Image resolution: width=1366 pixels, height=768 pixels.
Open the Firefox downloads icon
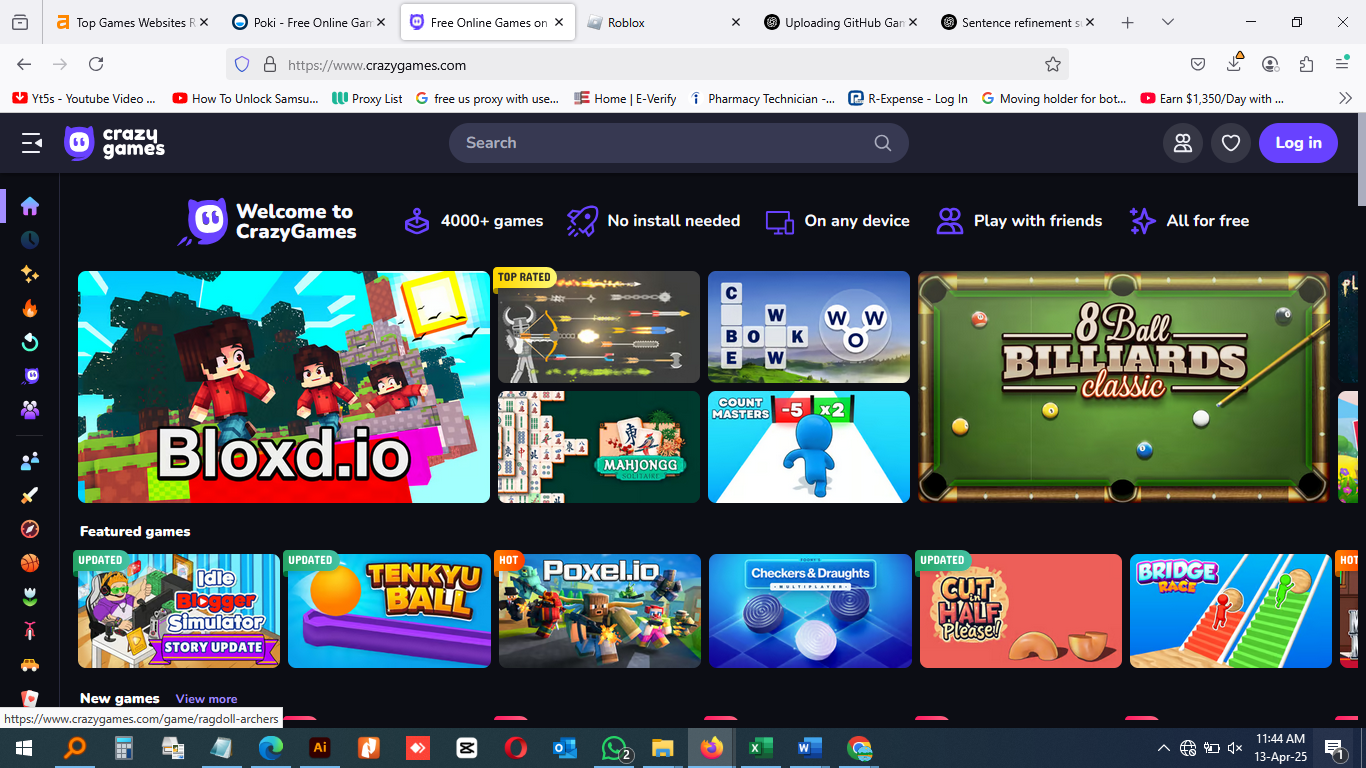click(x=1234, y=63)
